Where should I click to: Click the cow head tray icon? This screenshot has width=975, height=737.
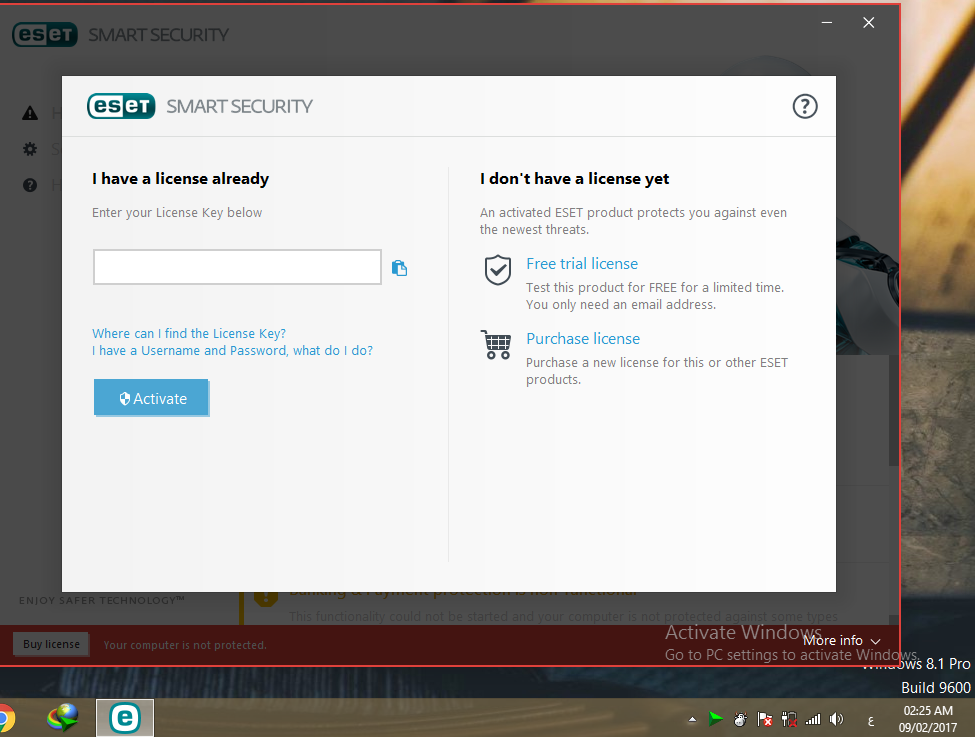click(x=740, y=720)
